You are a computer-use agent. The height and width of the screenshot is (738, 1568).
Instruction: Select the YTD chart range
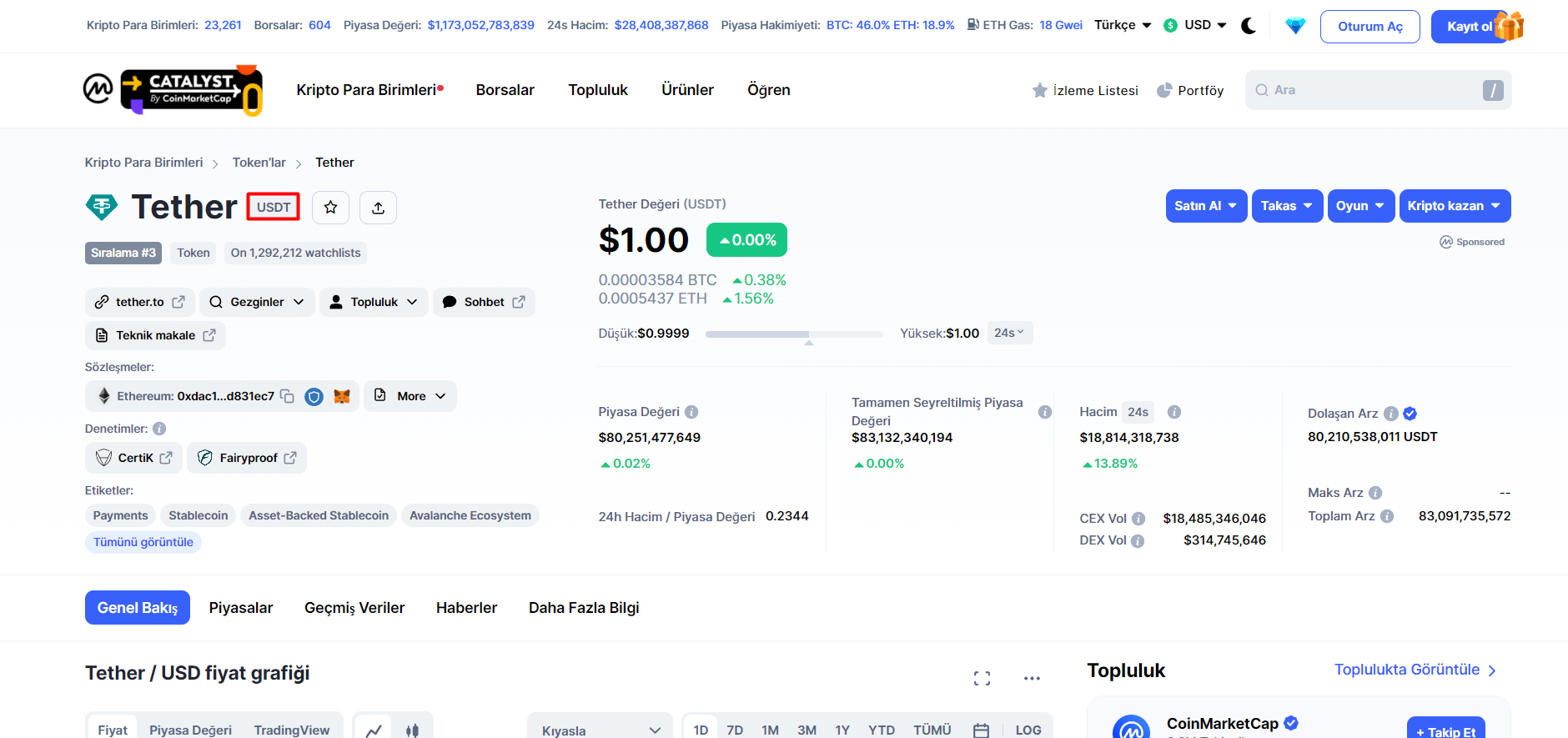pos(882,730)
